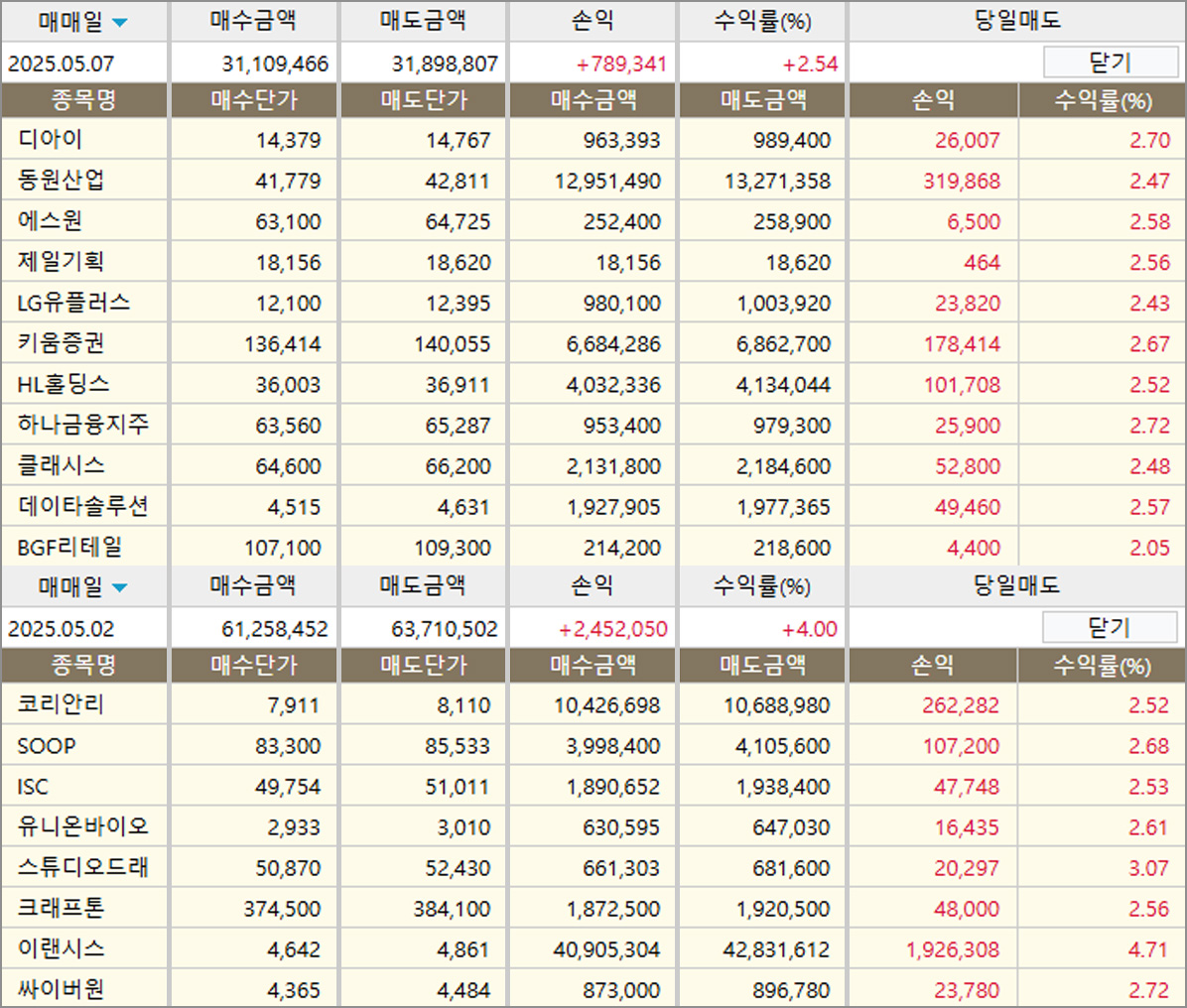Click the +4.00 return rate value

(x=809, y=629)
